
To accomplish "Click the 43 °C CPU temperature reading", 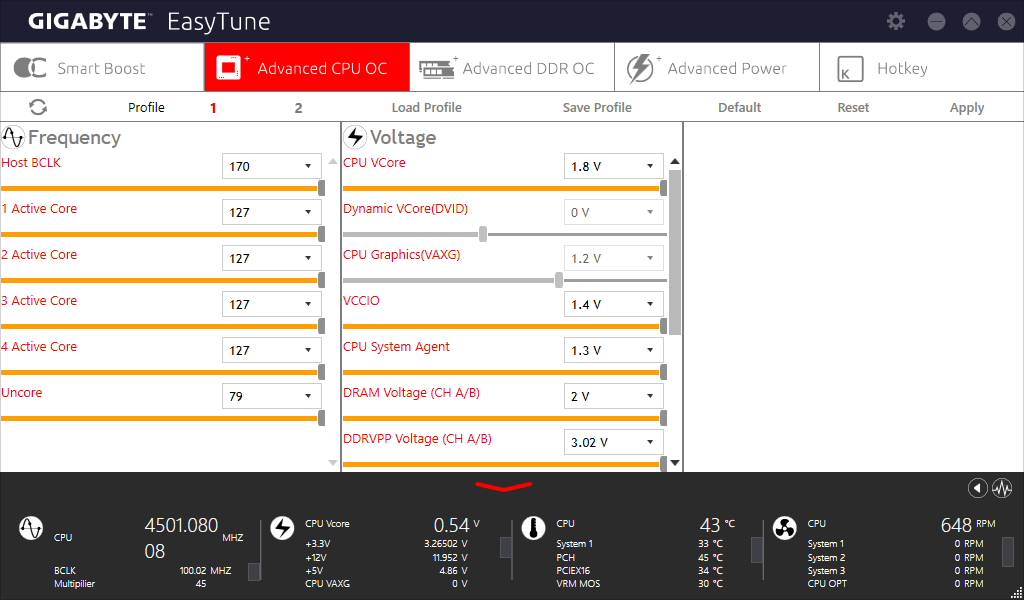I will tap(717, 524).
